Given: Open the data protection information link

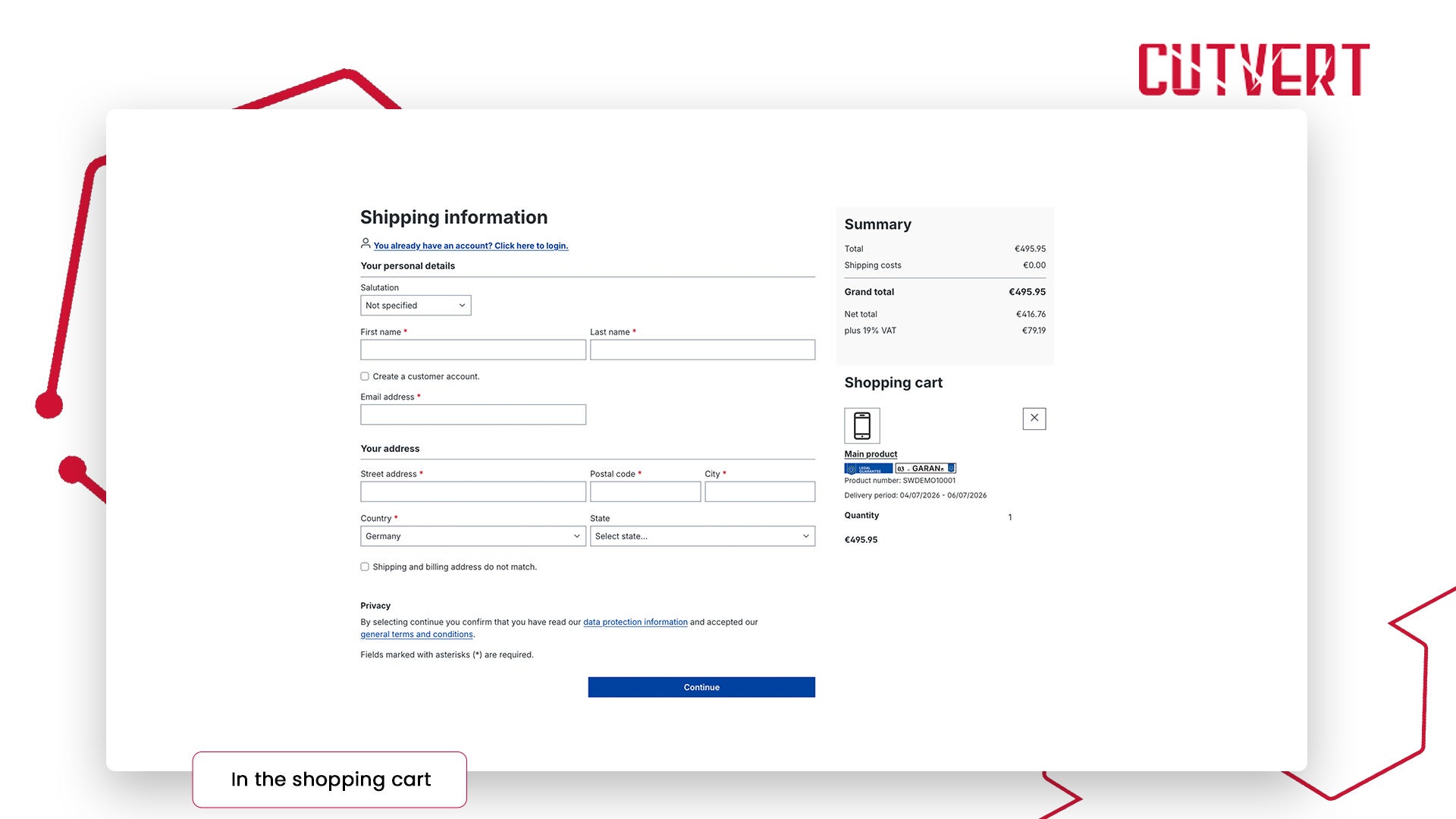Looking at the screenshot, I should (x=635, y=622).
